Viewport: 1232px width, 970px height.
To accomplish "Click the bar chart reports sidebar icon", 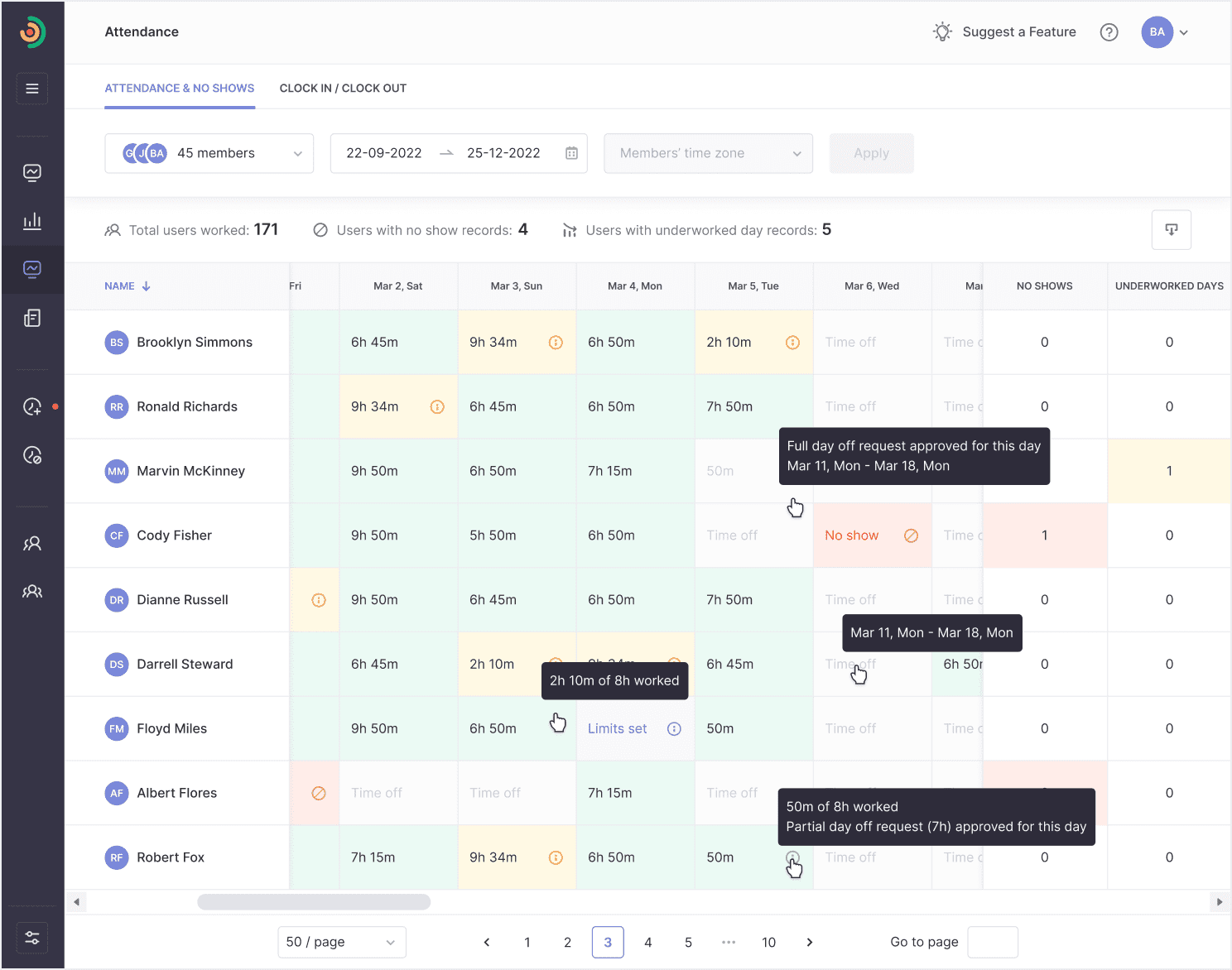I will (32, 221).
